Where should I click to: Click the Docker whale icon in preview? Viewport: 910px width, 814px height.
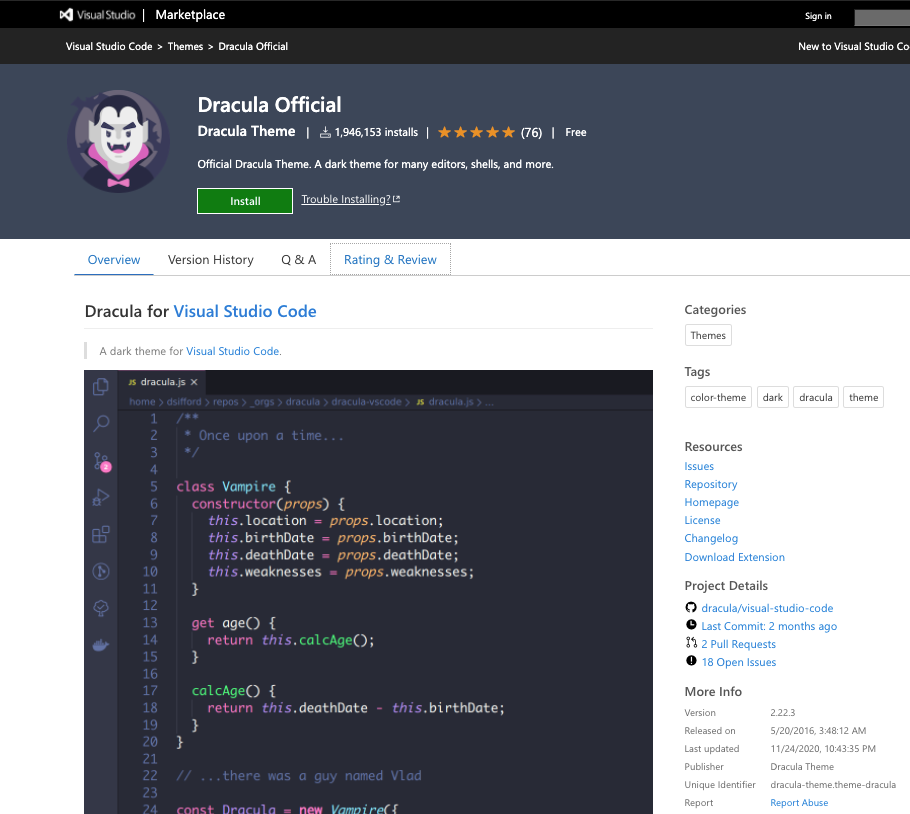click(101, 645)
